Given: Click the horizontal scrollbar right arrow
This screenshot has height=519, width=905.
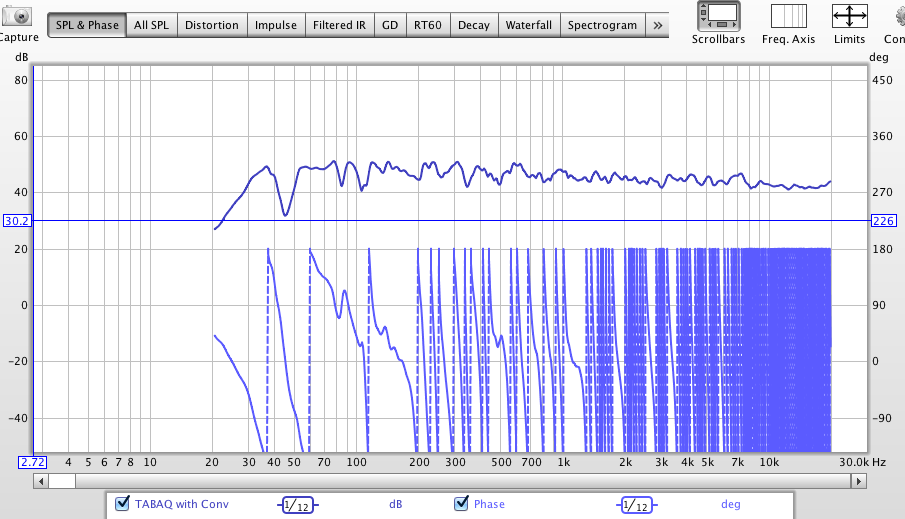Looking at the screenshot, I should (x=859, y=481).
